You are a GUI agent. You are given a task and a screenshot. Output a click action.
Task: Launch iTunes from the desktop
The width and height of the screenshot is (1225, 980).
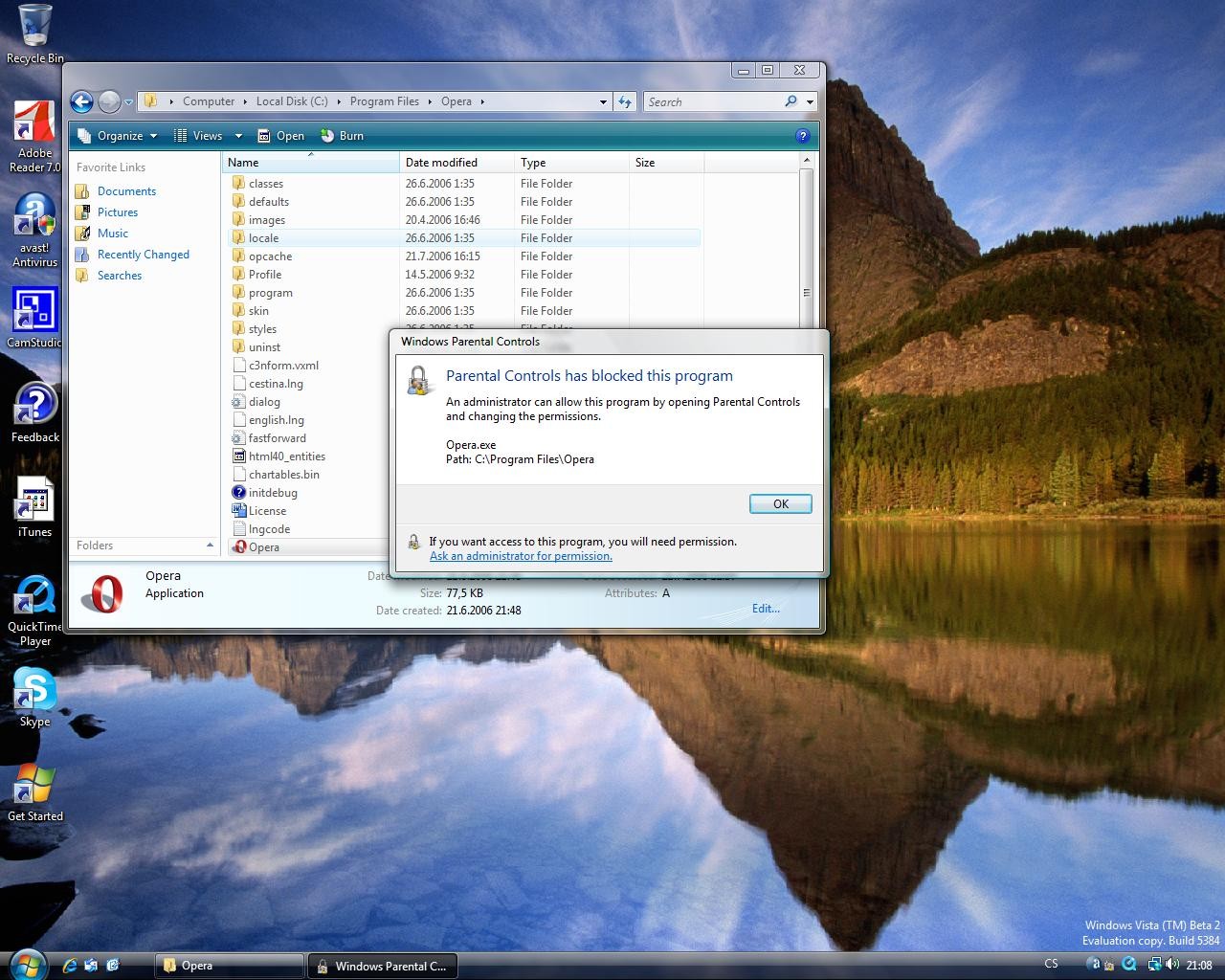coord(34,507)
